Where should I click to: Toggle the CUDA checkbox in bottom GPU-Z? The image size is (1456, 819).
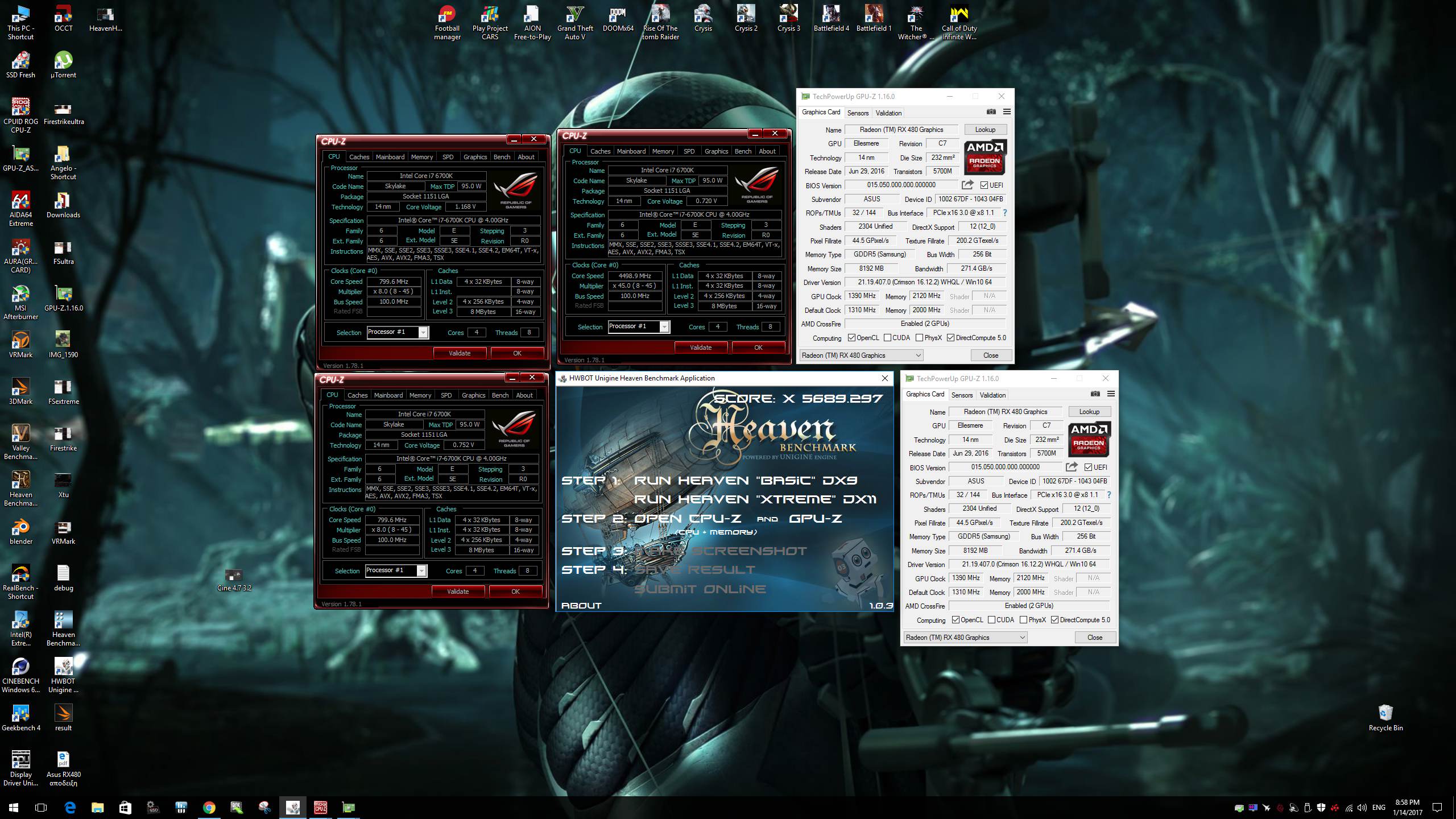[991, 620]
